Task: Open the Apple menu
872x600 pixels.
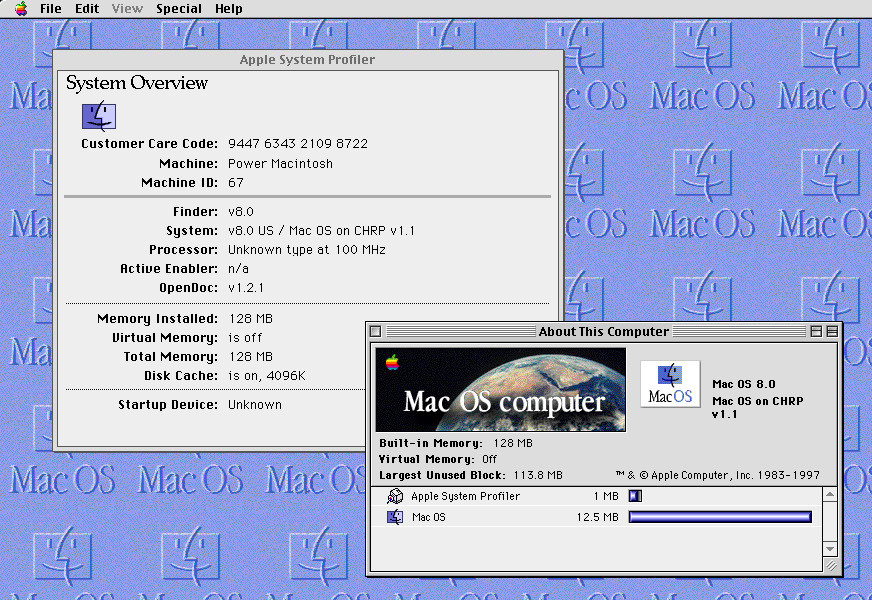Action: coord(20,9)
